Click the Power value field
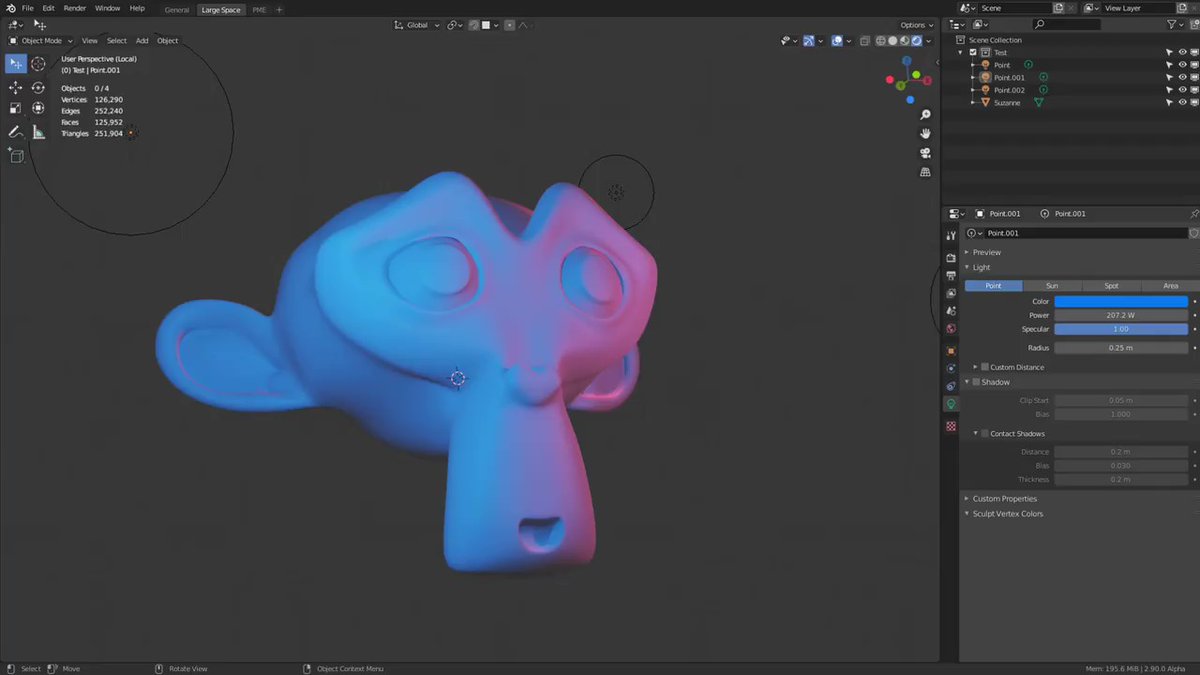This screenshot has height=675, width=1200. (x=1121, y=315)
